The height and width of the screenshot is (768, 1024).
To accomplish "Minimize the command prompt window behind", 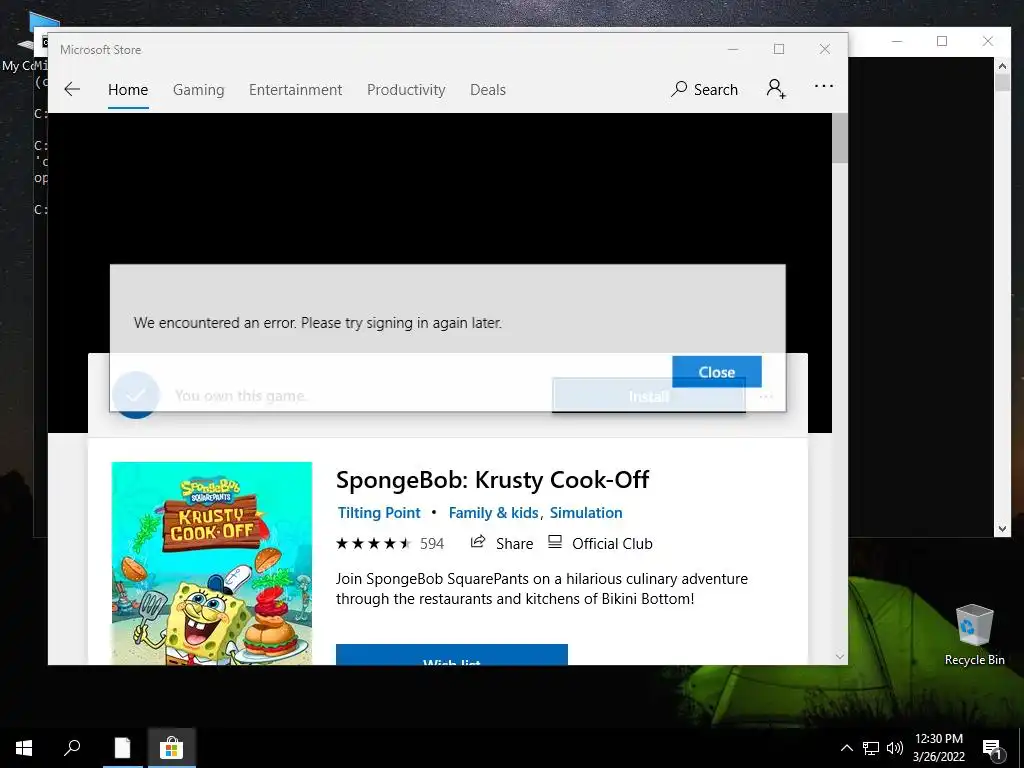I will point(897,41).
